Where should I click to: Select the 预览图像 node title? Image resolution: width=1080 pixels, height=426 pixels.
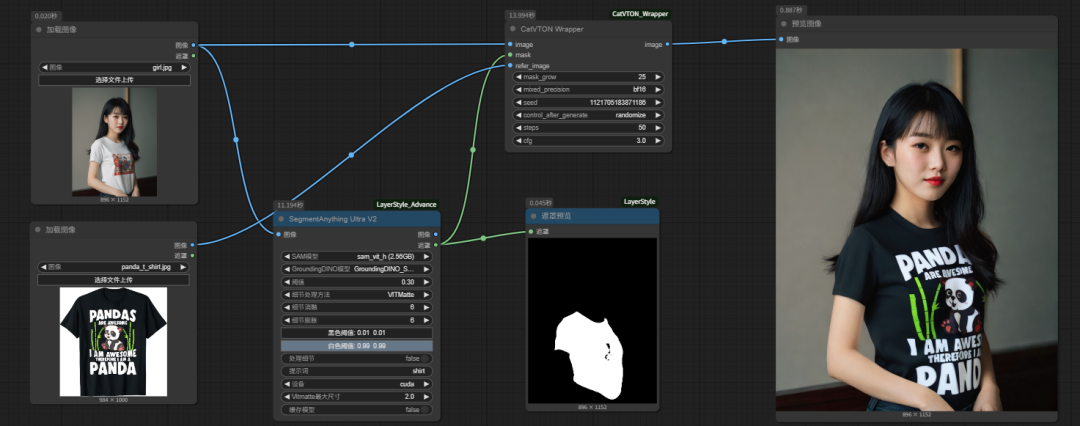pos(807,23)
